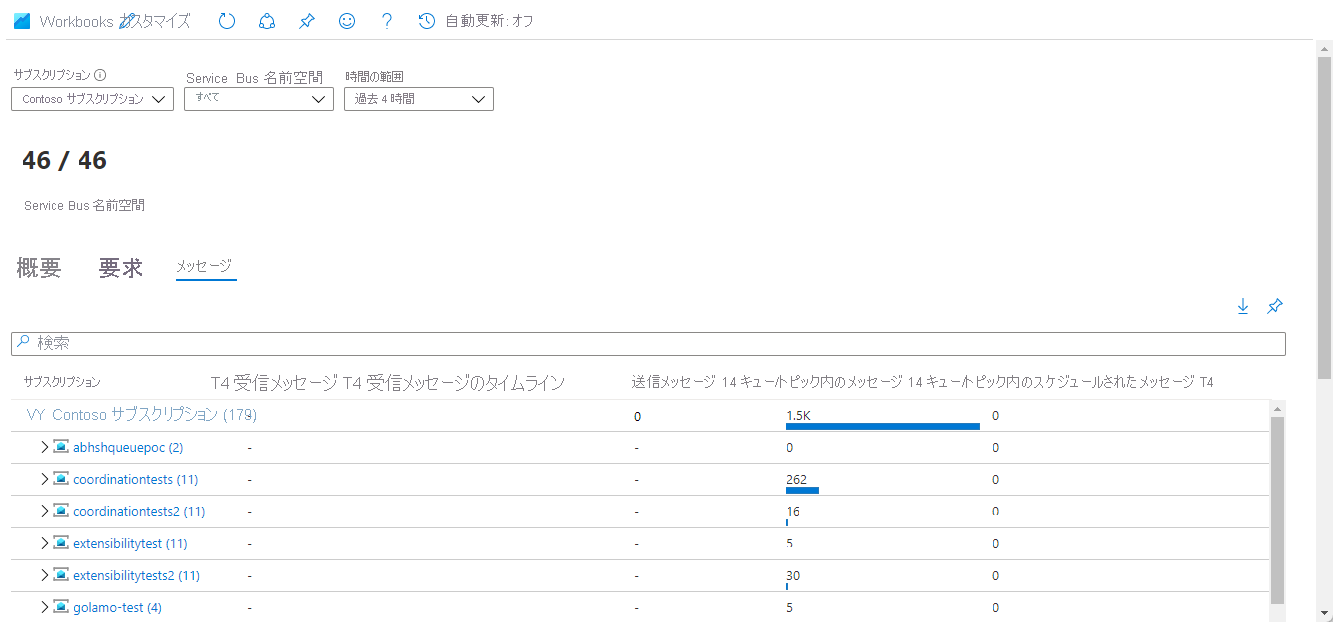
Task: Click the value 16 in coordinationtests2 row
Action: pos(793,511)
